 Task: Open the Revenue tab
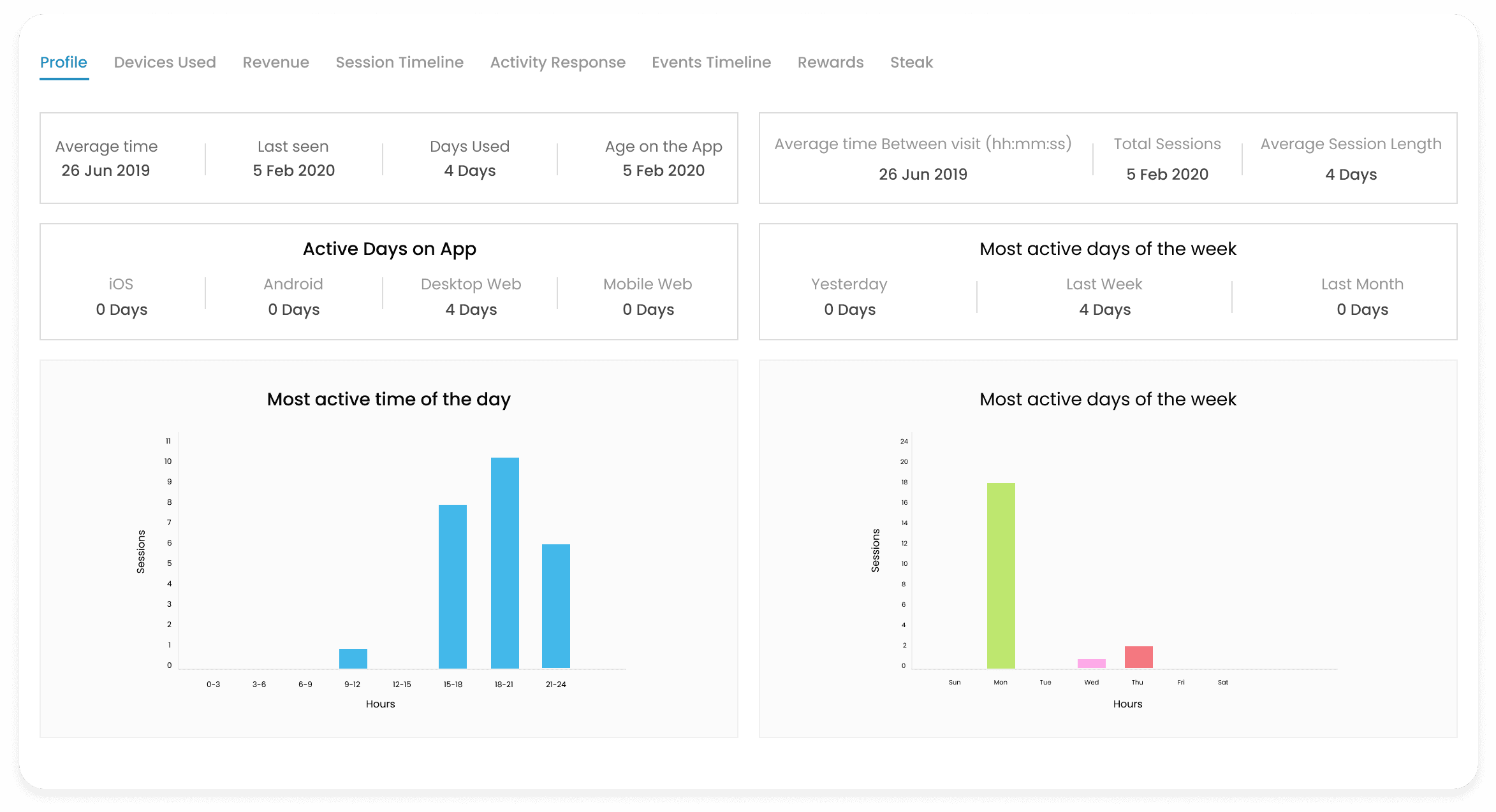(275, 62)
